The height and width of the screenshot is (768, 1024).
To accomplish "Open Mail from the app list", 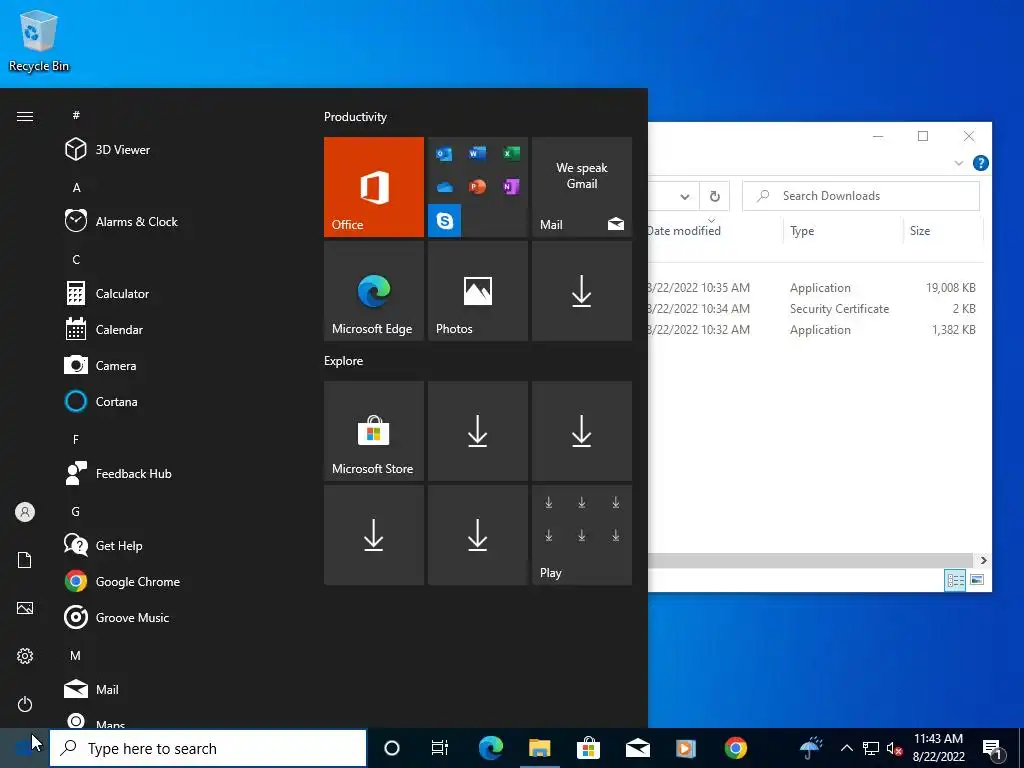I will [x=91, y=689].
